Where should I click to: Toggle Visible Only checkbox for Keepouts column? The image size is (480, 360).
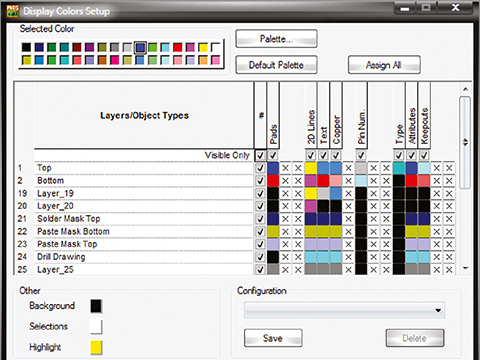[x=424, y=155]
